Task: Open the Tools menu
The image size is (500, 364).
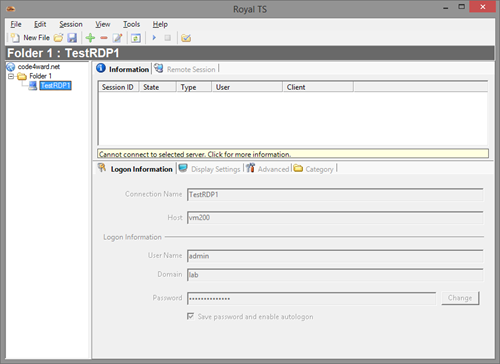Action: coord(131,24)
